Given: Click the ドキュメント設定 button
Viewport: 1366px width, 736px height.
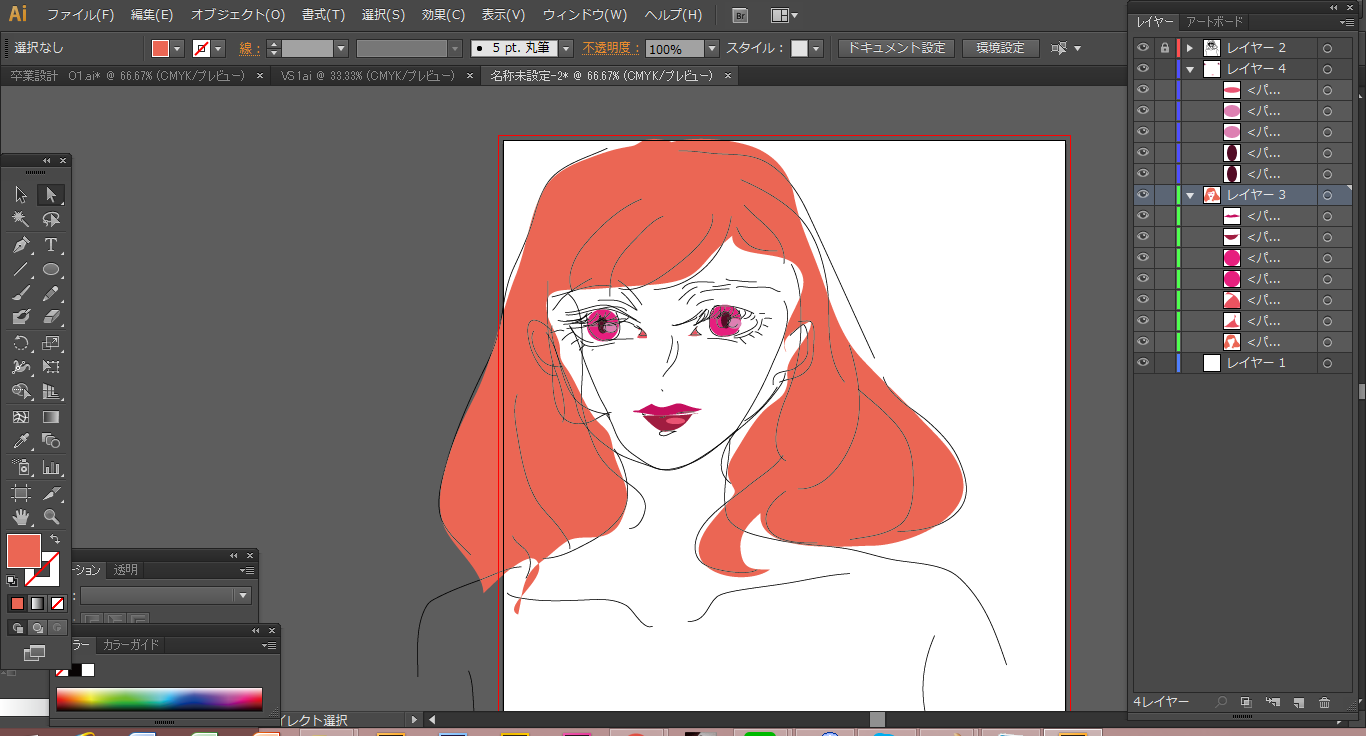Looking at the screenshot, I should coord(896,48).
